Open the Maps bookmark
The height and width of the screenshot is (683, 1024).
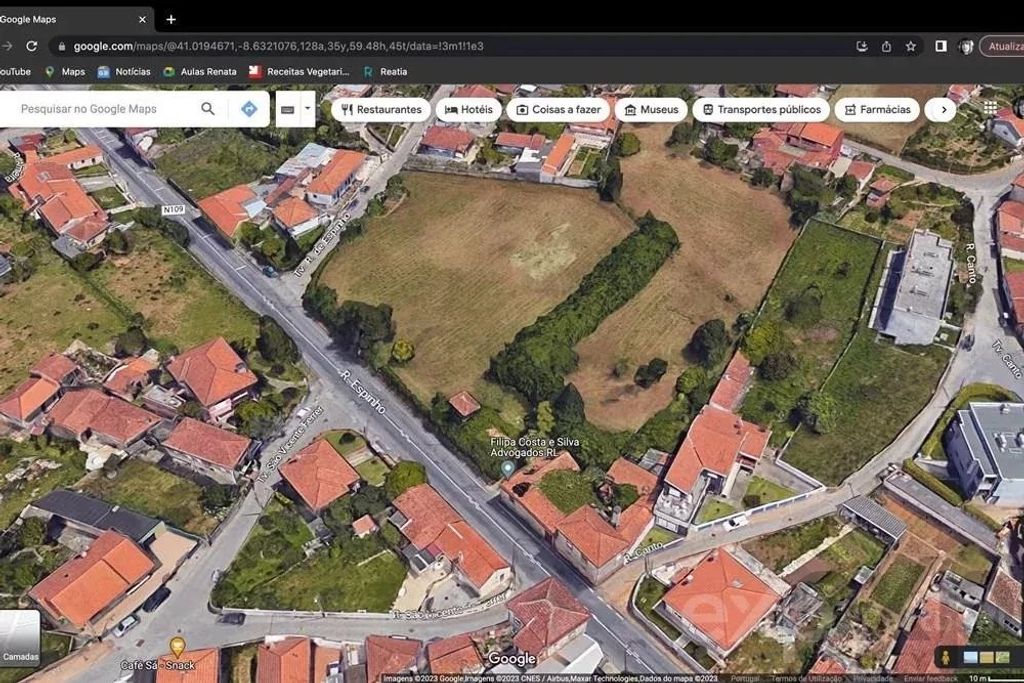tap(65, 72)
